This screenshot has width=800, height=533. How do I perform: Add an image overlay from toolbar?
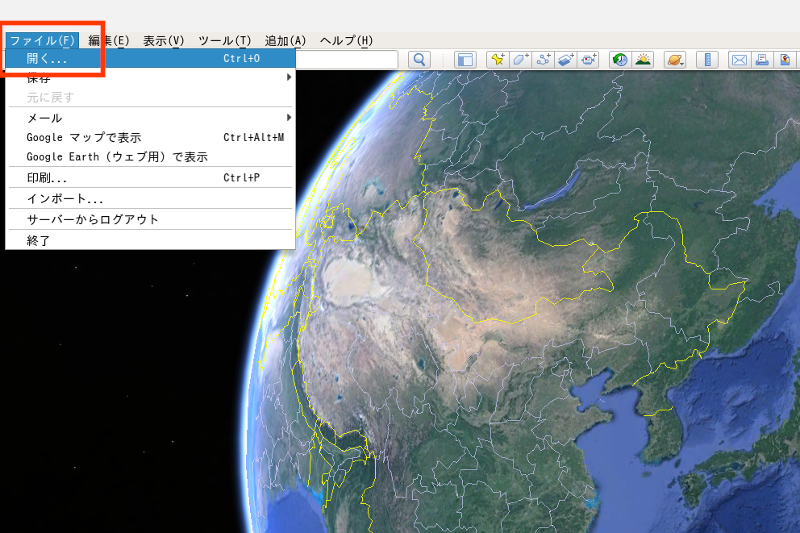pos(566,60)
